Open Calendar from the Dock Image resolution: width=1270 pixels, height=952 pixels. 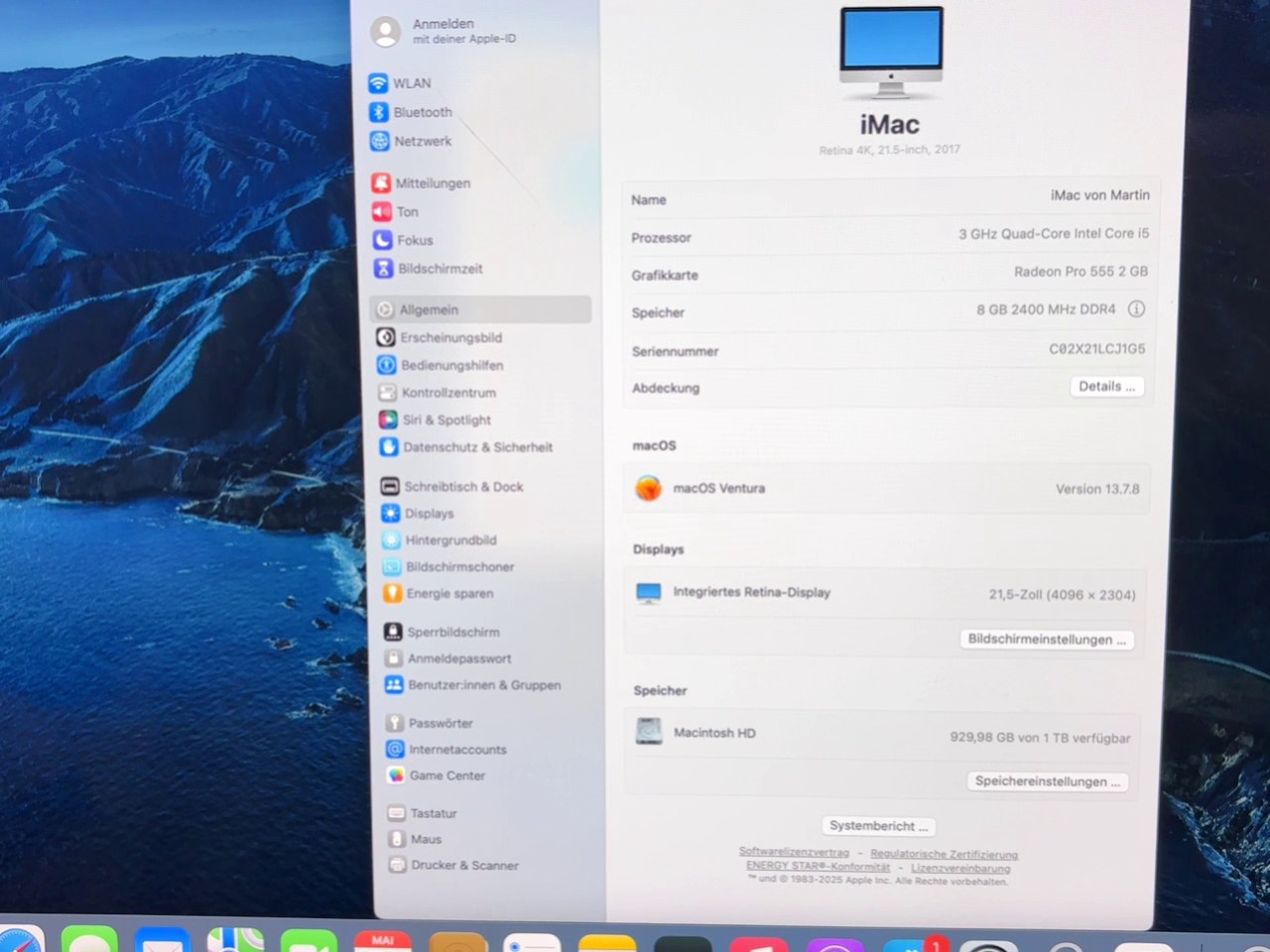383,940
